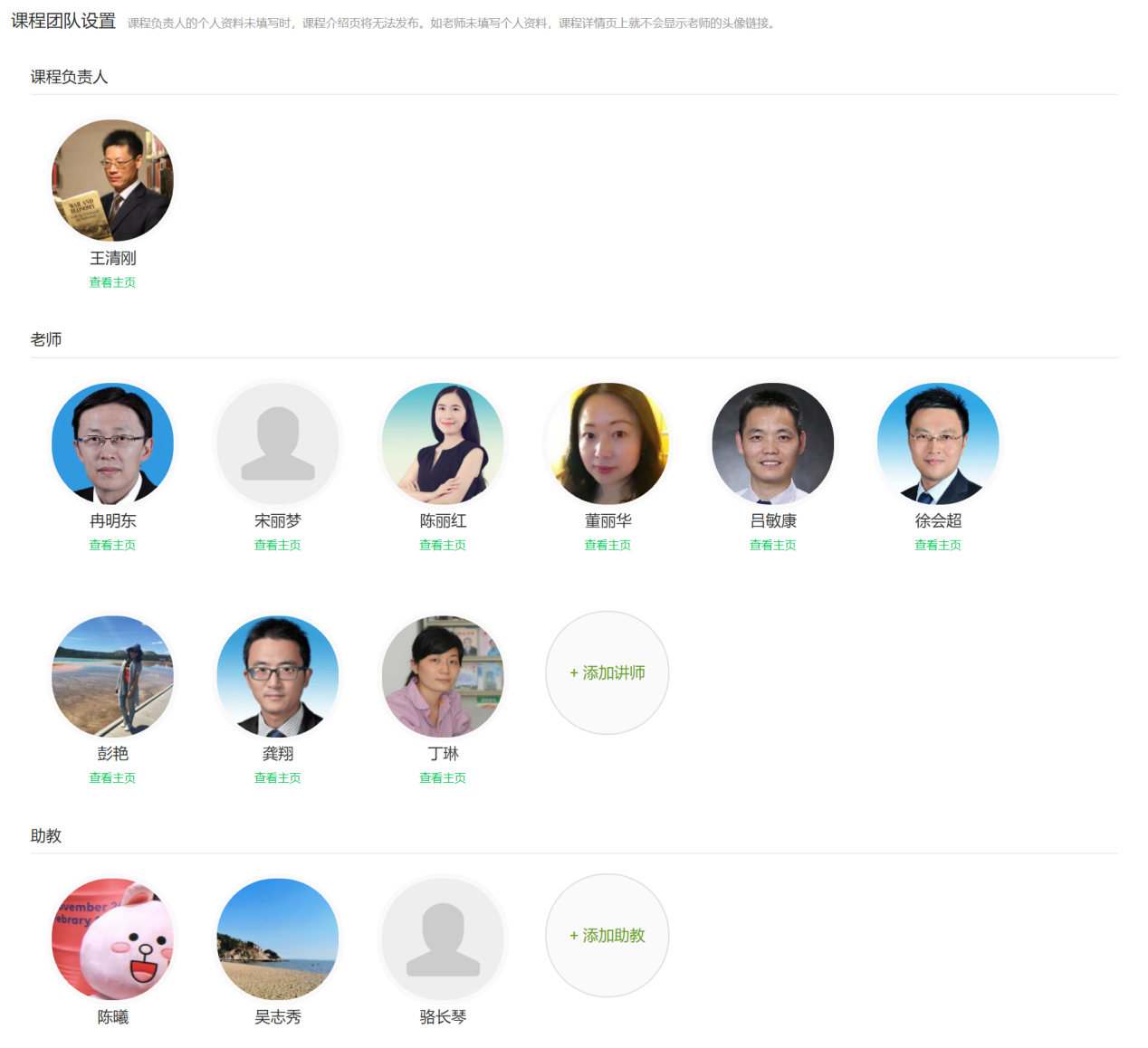Open 查看主页 link under 王清刚
Image resolution: width=1148 pixels, height=1048 pixels.
(112, 282)
